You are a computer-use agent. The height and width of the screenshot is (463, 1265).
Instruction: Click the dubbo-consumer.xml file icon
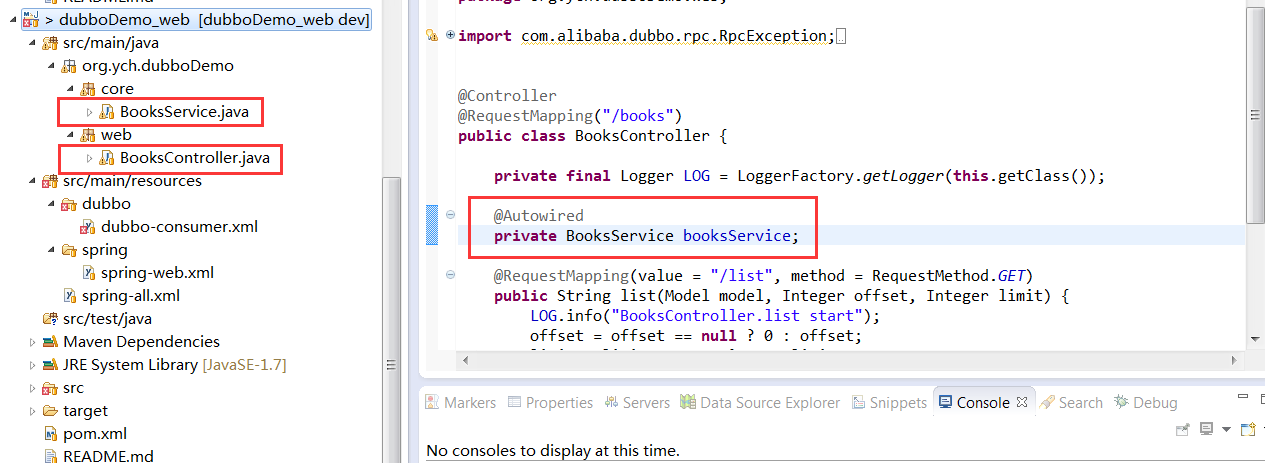(x=88, y=227)
